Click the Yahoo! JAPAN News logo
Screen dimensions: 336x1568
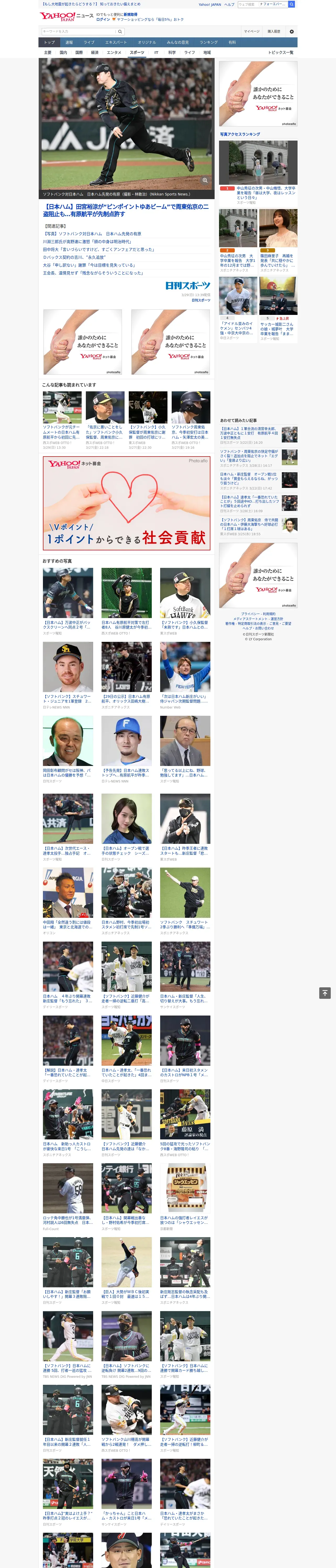(66, 16)
